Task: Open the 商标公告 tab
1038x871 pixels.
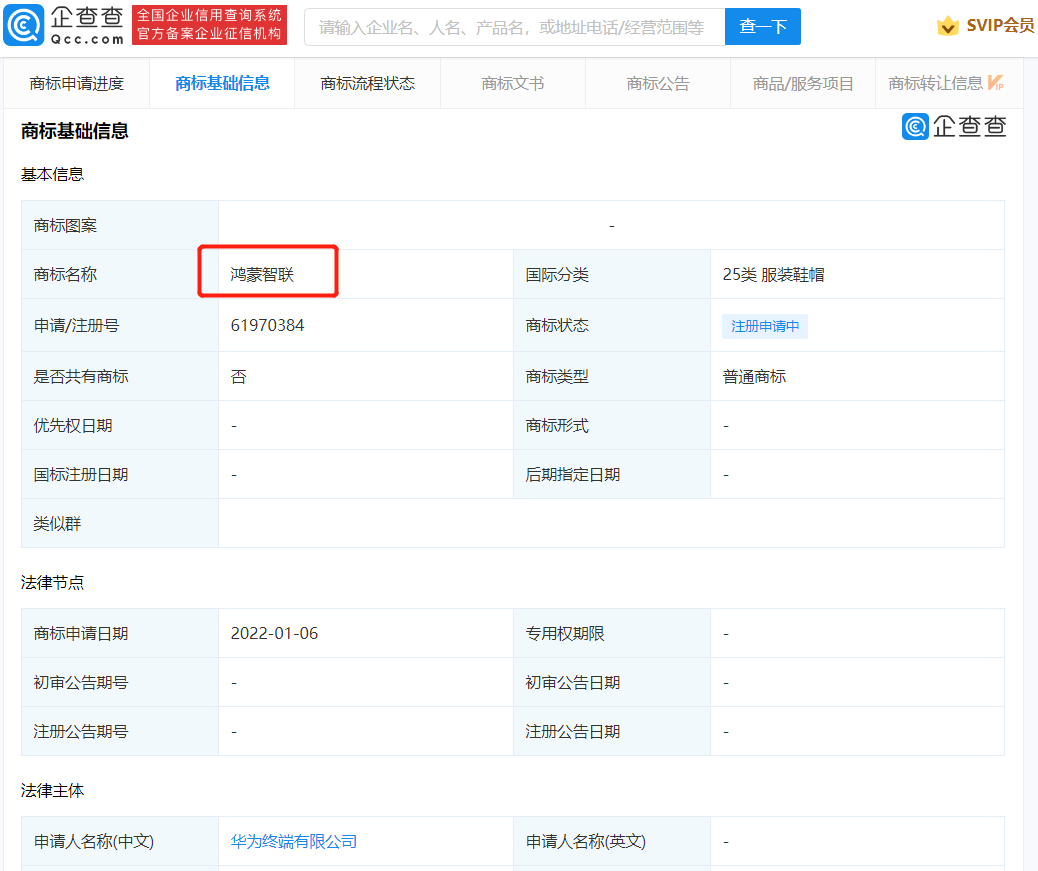Action: coord(657,83)
